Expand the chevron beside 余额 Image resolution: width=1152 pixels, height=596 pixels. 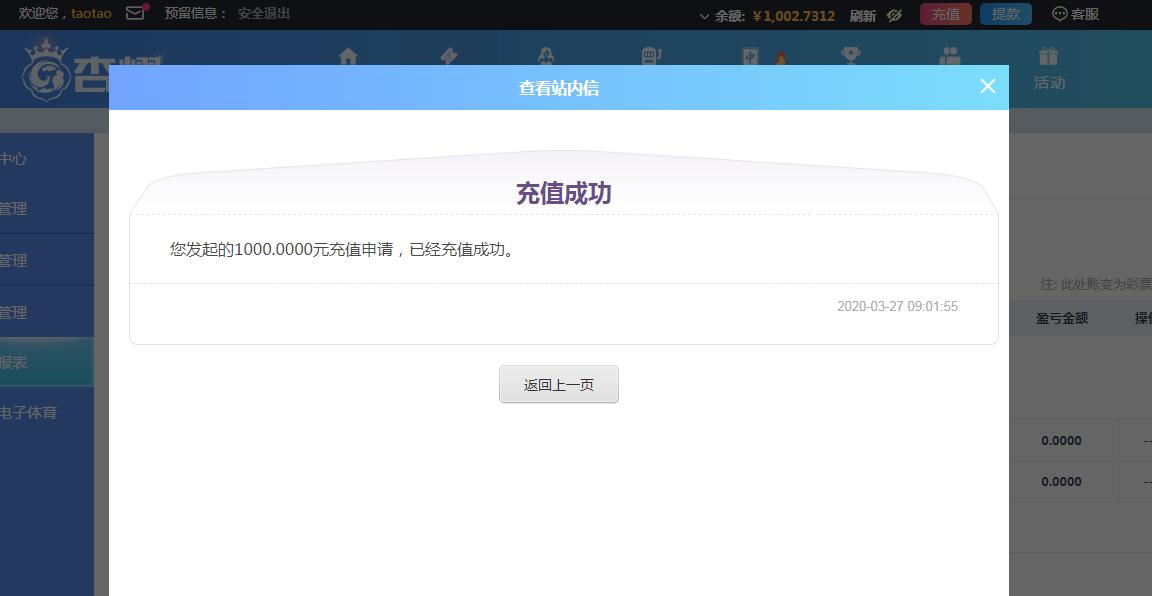pos(704,16)
